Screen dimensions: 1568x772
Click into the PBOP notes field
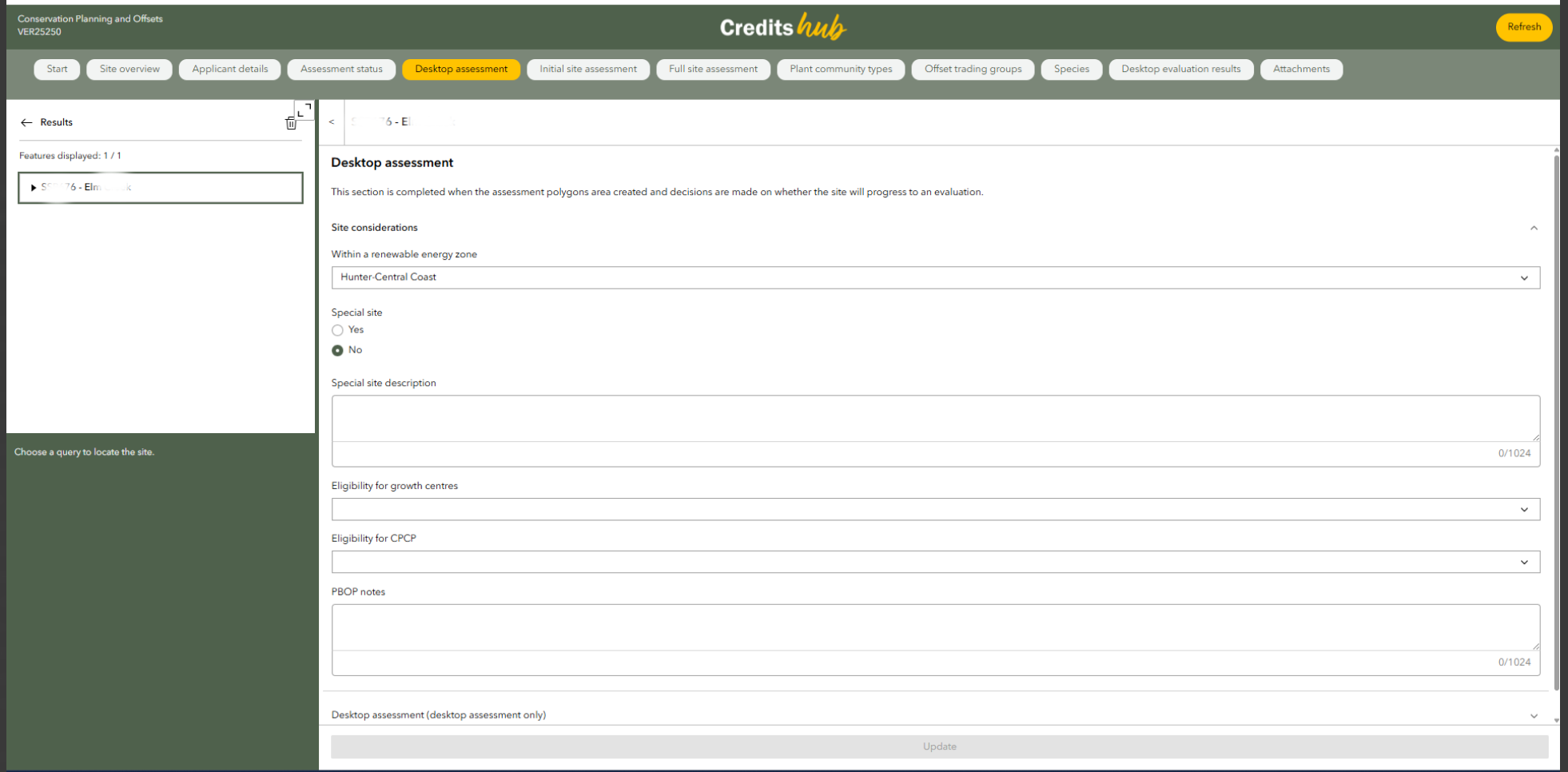[936, 627]
